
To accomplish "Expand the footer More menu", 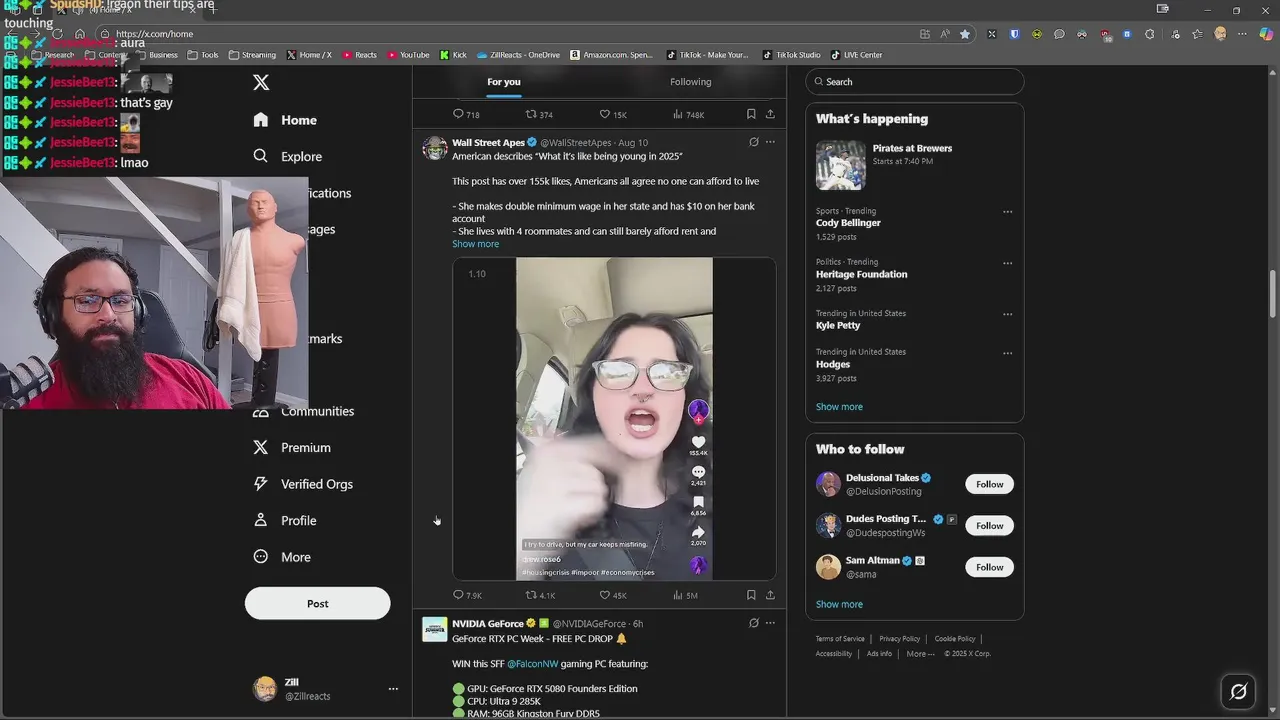I will pos(920,654).
